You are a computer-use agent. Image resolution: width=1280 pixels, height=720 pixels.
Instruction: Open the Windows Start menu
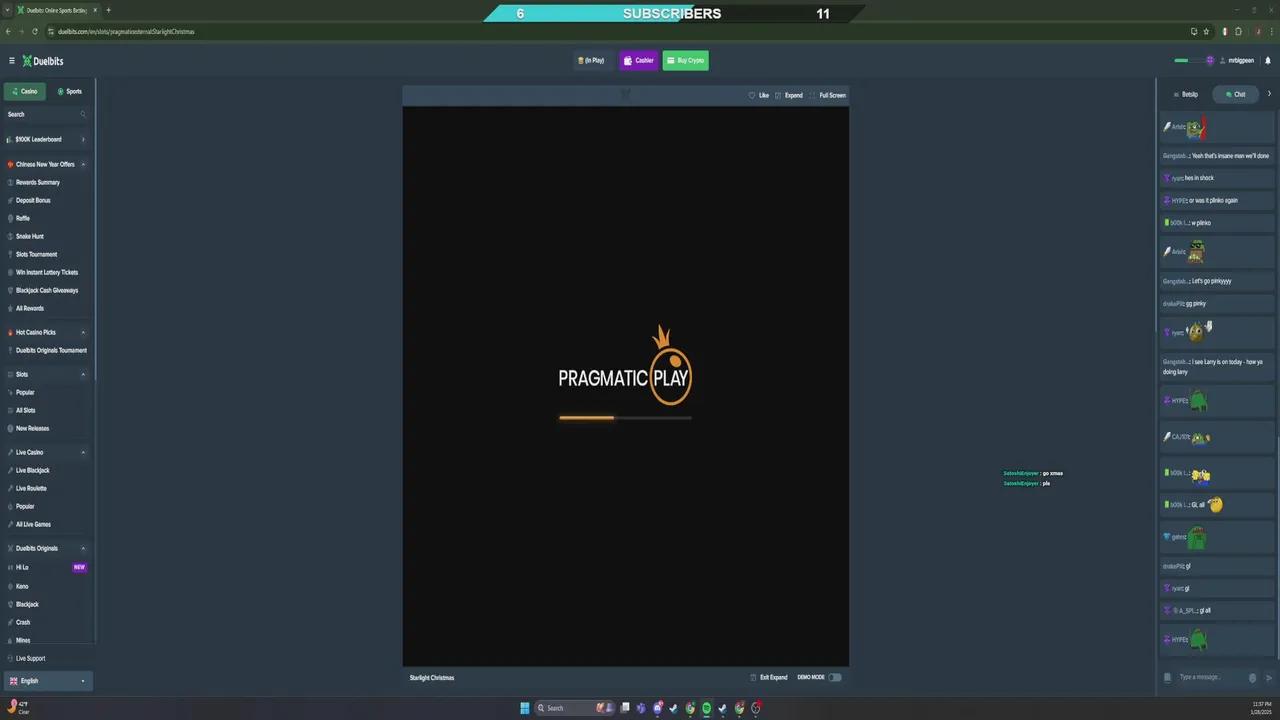tap(524, 708)
